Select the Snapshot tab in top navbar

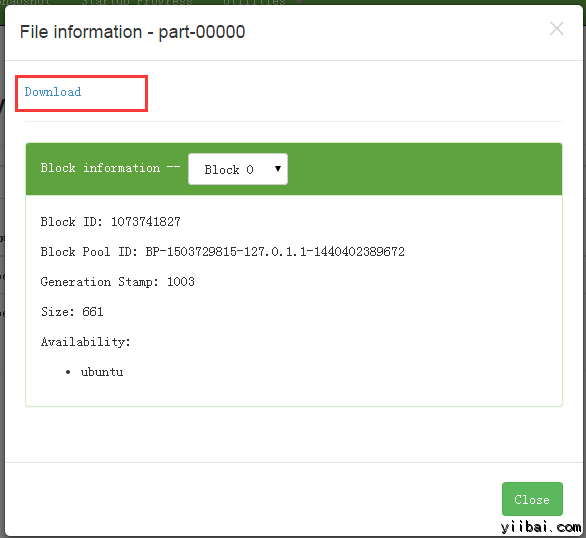tap(23, 2)
